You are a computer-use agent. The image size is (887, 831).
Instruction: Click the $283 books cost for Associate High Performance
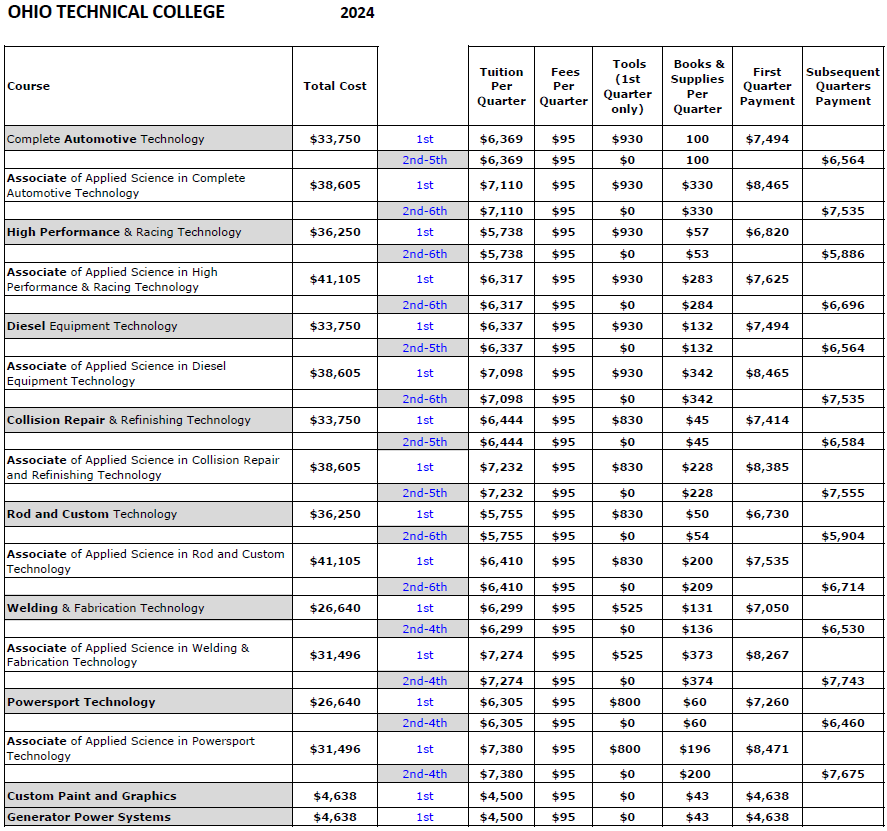697,279
